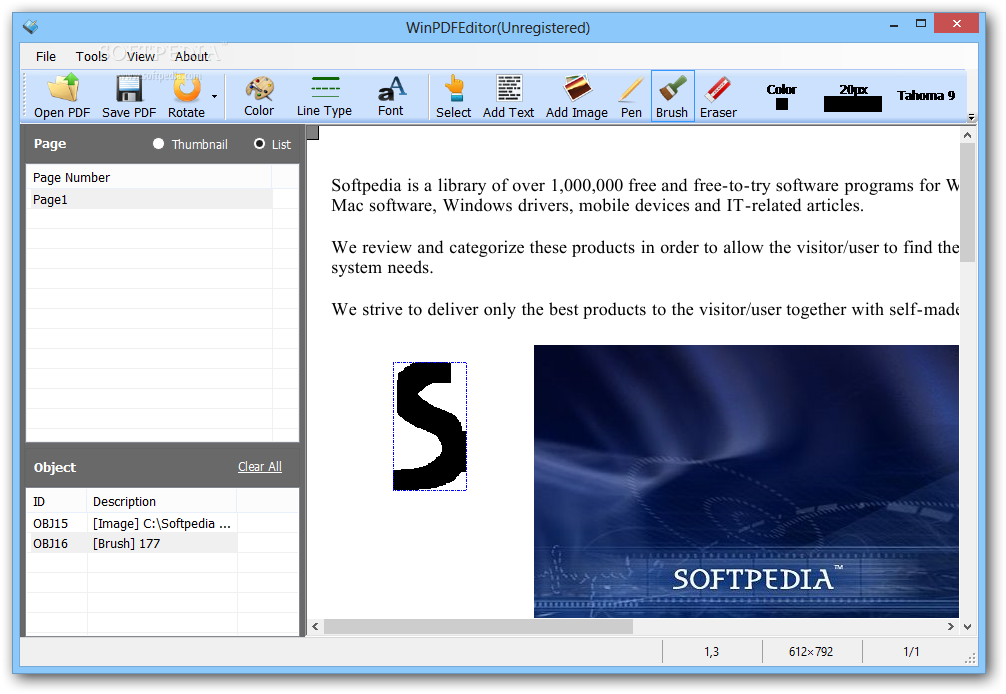The height and width of the screenshot is (694, 1006).
Task: Switch page view to Thumbnail
Action: [x=191, y=144]
